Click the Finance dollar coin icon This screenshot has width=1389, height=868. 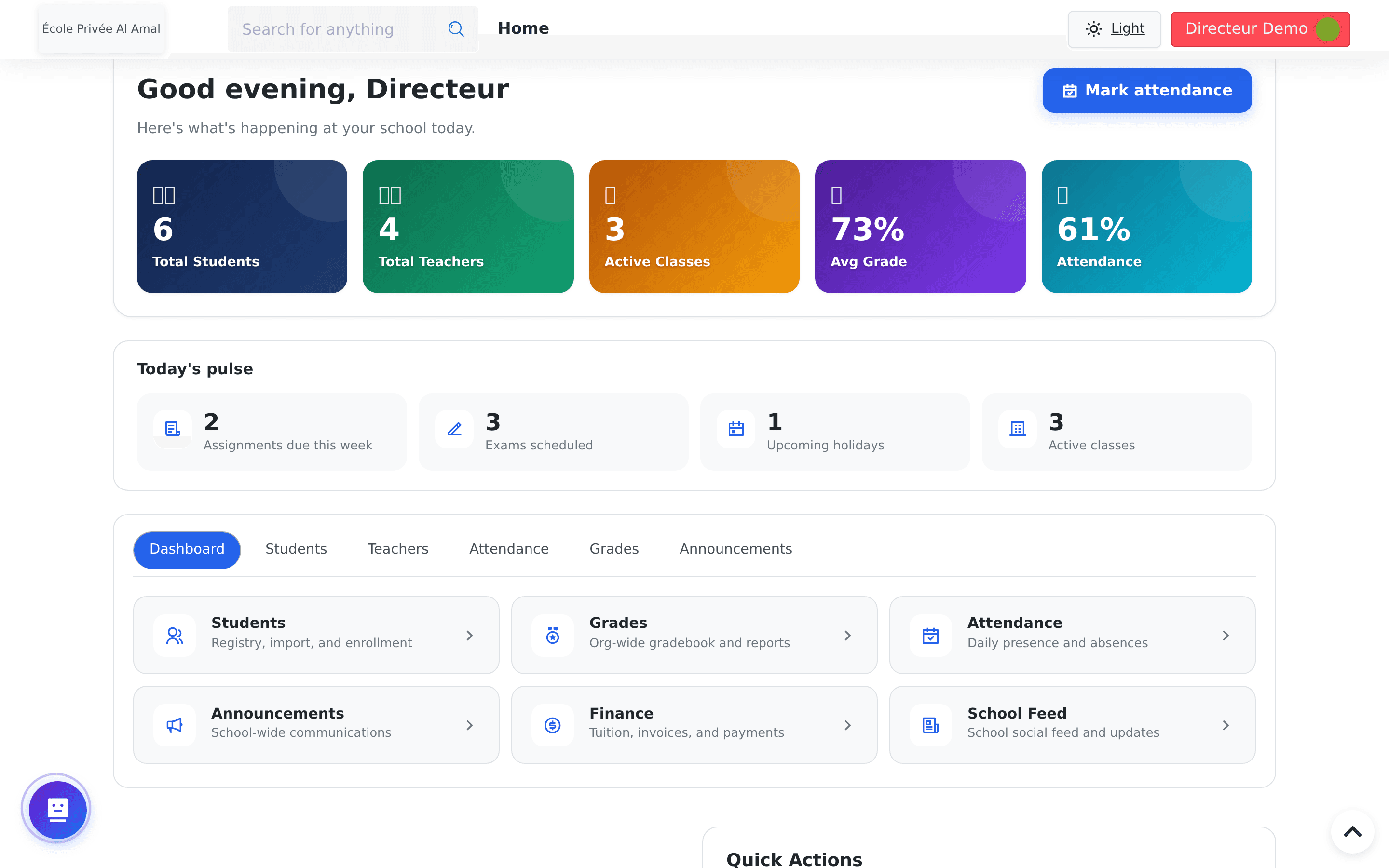(x=552, y=725)
